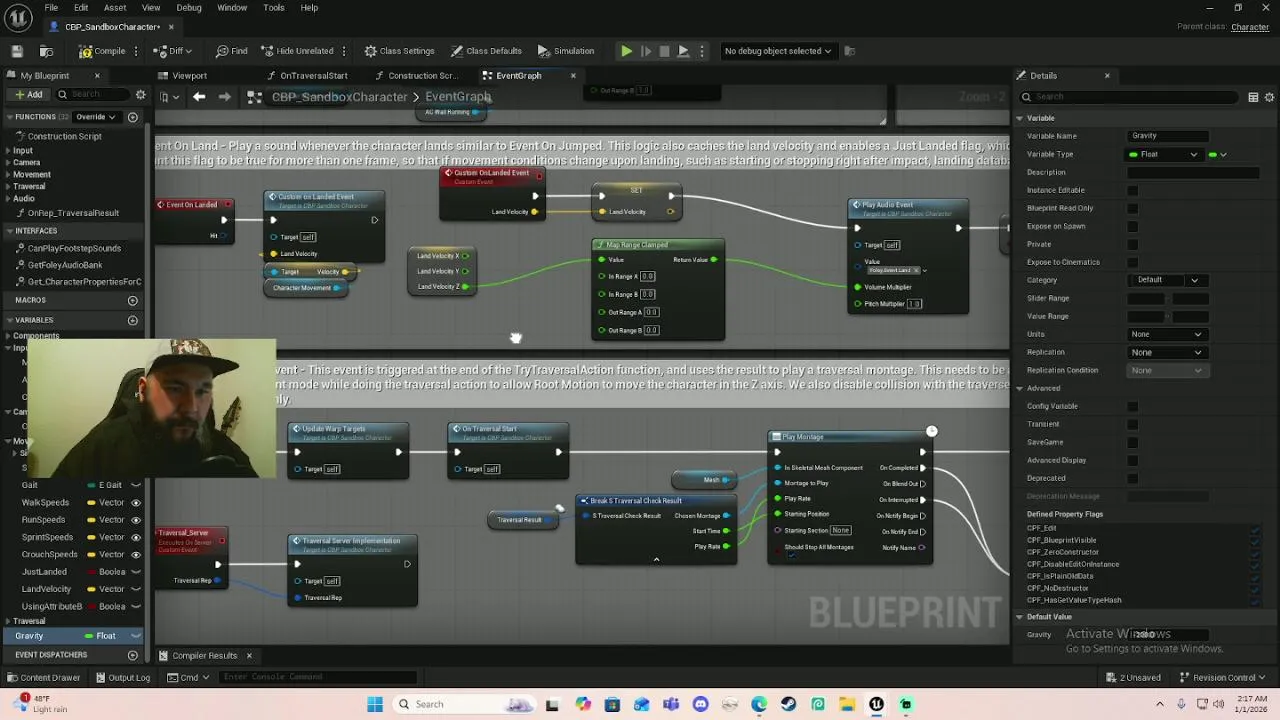Image resolution: width=1280 pixels, height=720 pixels.
Task: Open the Diff dropdown
Action: pos(173,51)
